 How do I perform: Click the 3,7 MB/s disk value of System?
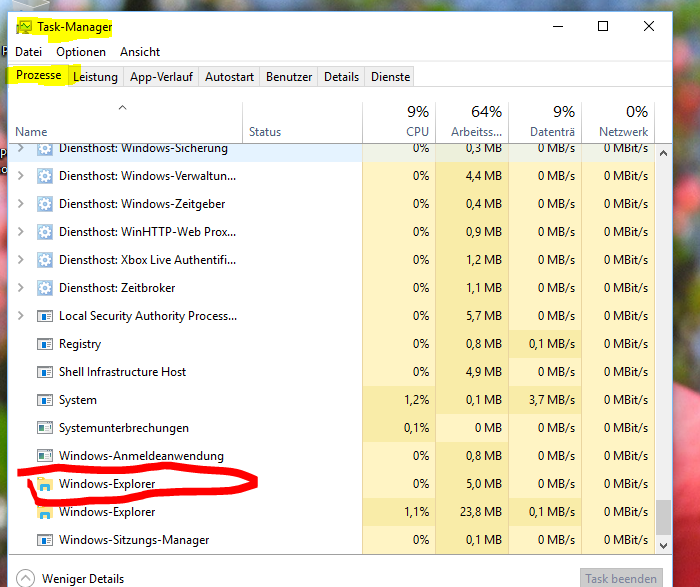click(545, 400)
